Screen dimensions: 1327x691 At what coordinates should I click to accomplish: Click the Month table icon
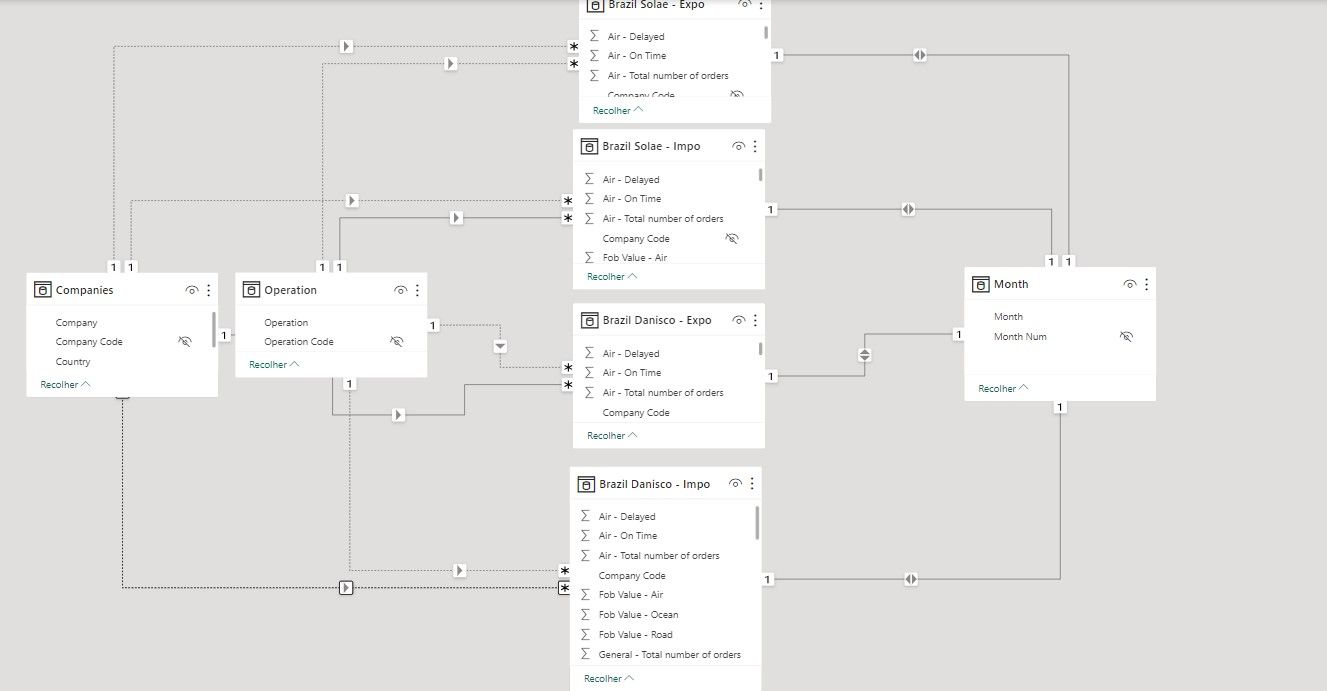[x=980, y=284]
